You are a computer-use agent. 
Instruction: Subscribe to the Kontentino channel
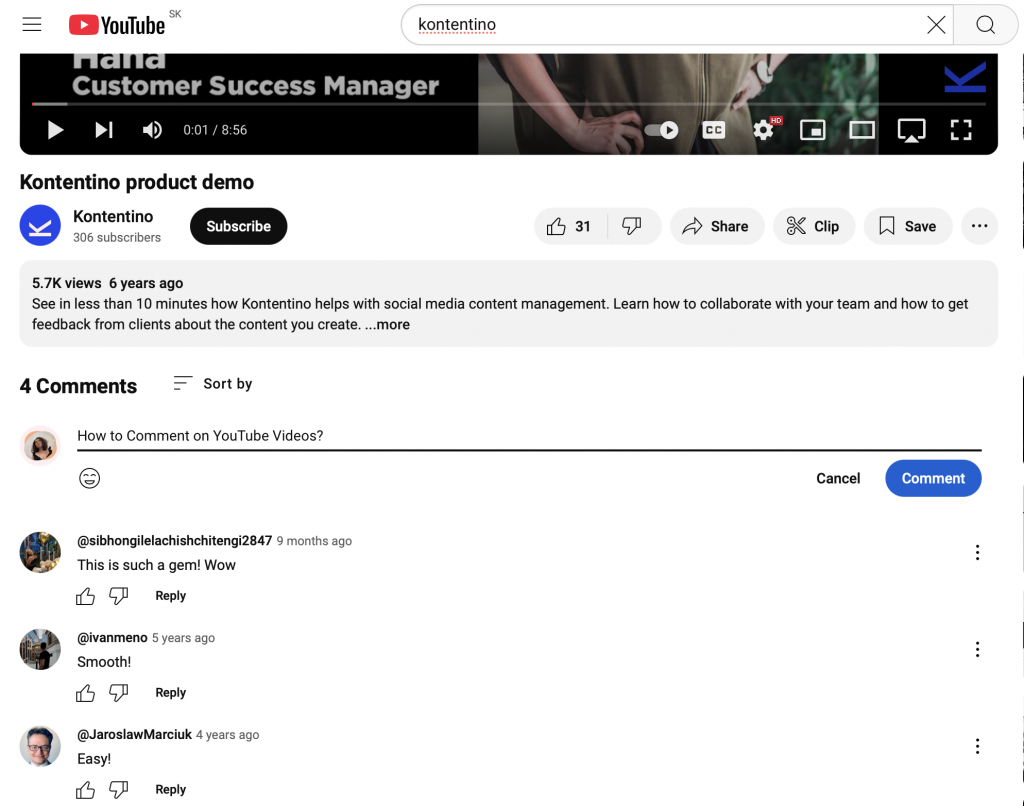pyautogui.click(x=238, y=227)
